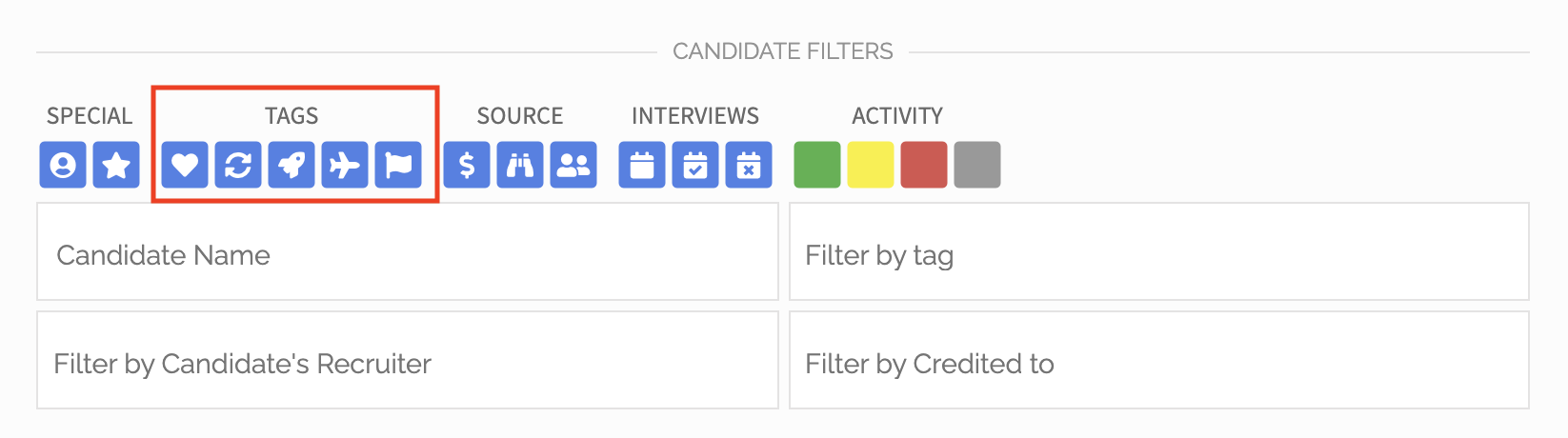Toggle the binoculars source filter
Screen dimensions: 1568x438
[520, 165]
